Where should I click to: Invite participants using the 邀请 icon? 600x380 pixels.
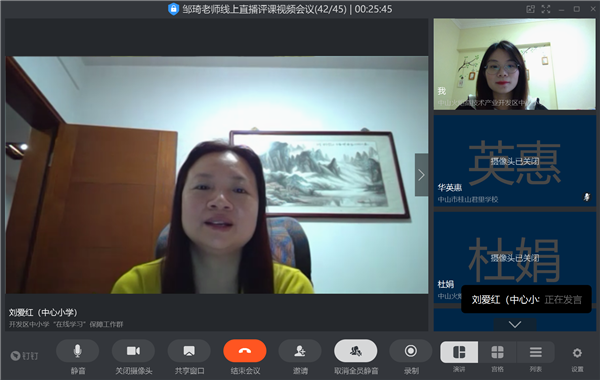click(300, 351)
